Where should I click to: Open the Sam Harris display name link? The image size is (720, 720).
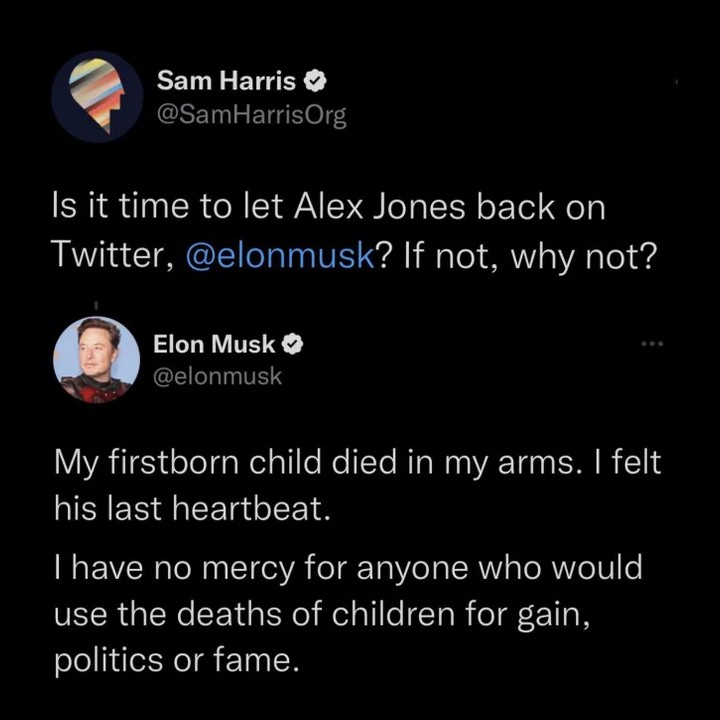coord(226,81)
